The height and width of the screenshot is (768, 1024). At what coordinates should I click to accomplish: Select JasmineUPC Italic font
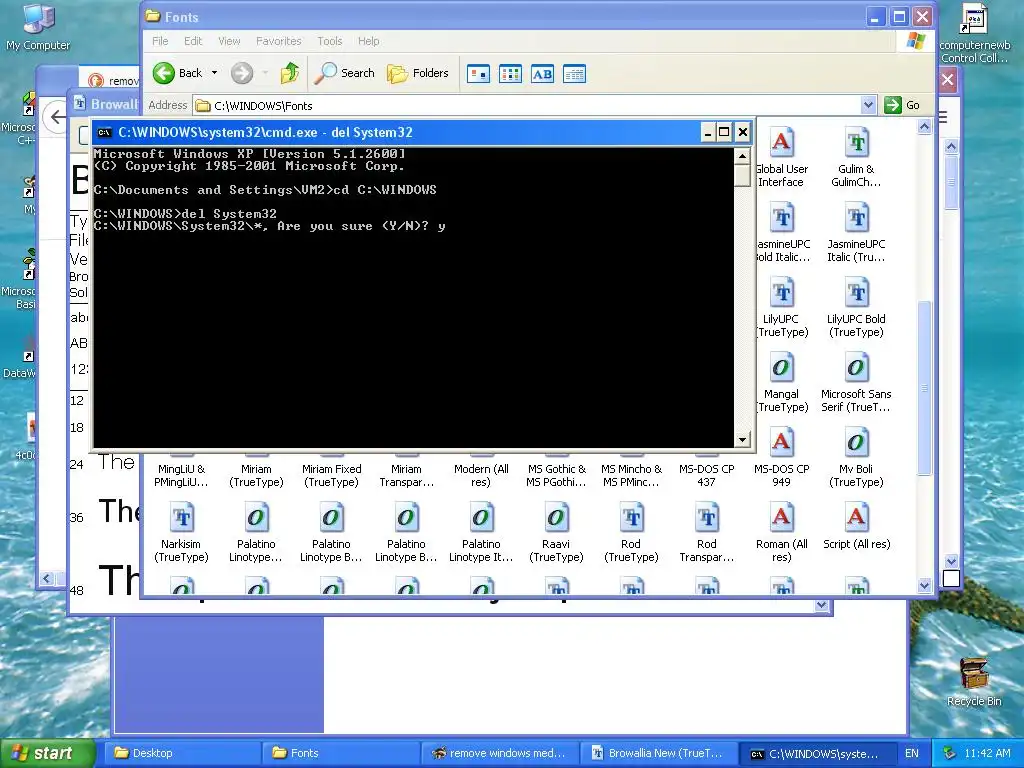coord(856,233)
